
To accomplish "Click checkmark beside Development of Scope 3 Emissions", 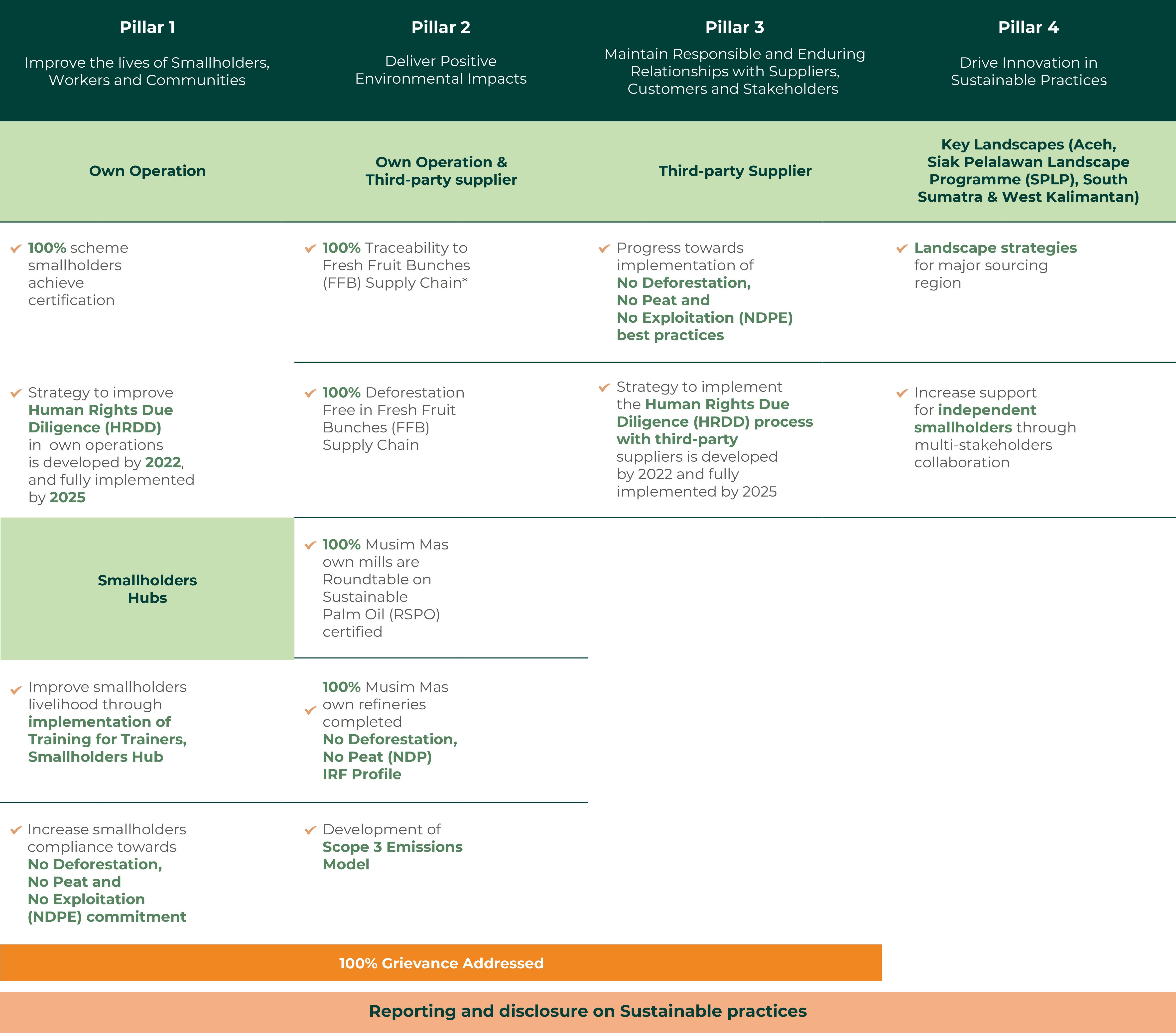I will (x=310, y=830).
